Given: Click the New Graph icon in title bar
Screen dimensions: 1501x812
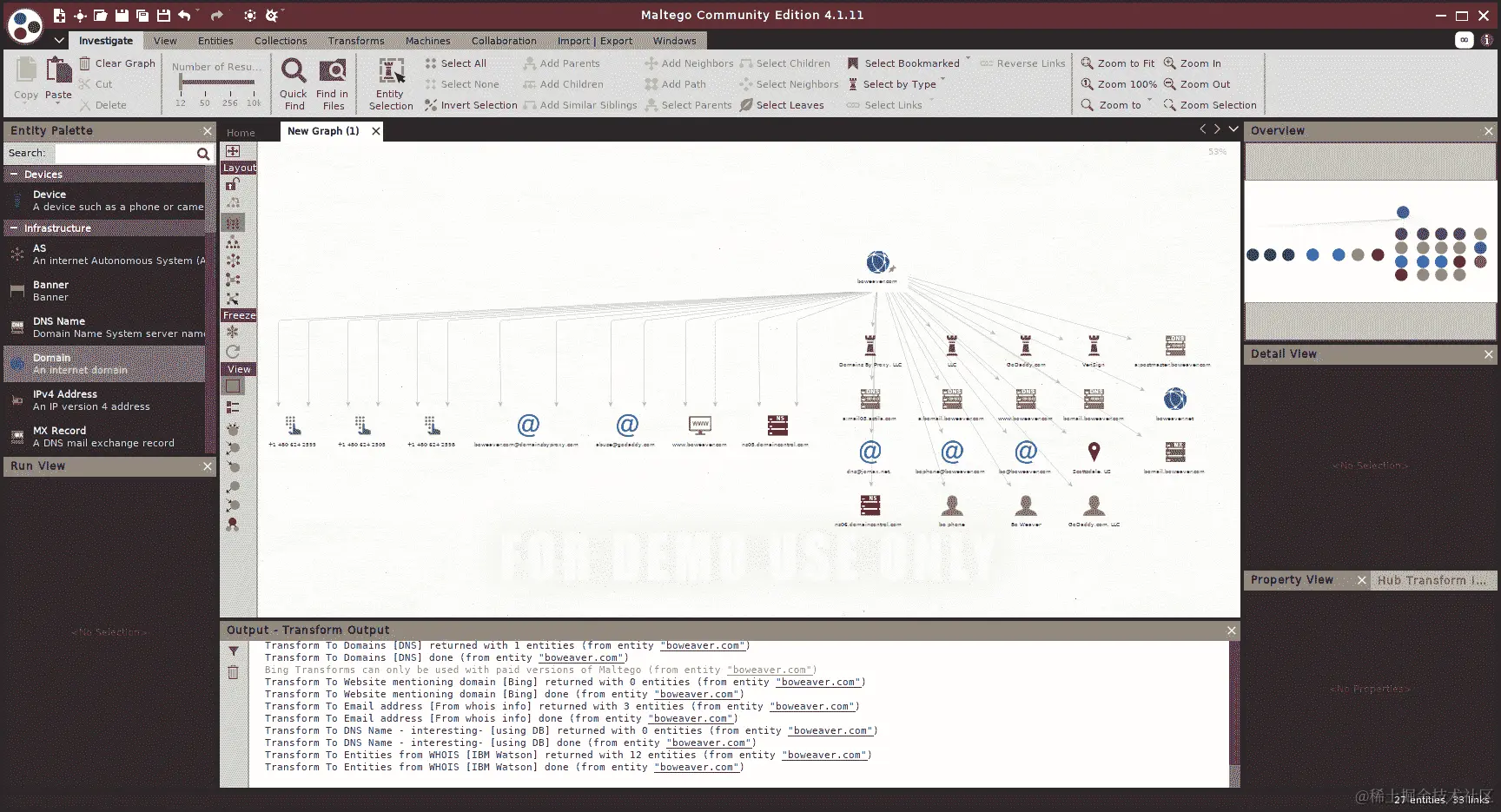Looking at the screenshot, I should pyautogui.click(x=59, y=16).
